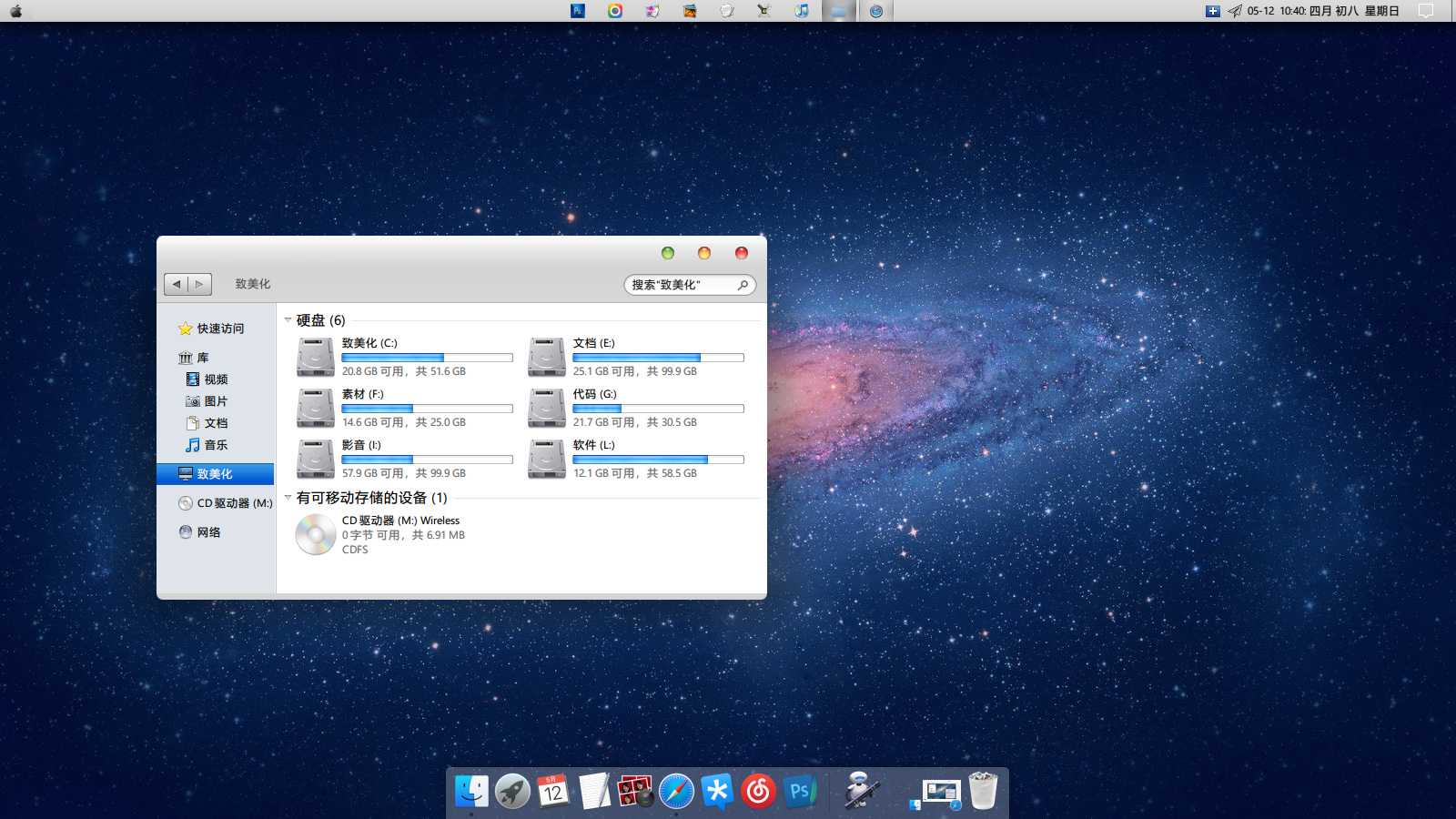Close the window with the red button
This screenshot has width=1456, height=819.
pyautogui.click(x=742, y=253)
